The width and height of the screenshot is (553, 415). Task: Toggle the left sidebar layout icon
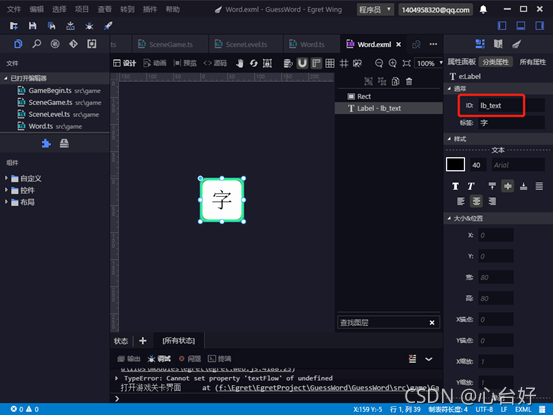click(x=502, y=26)
